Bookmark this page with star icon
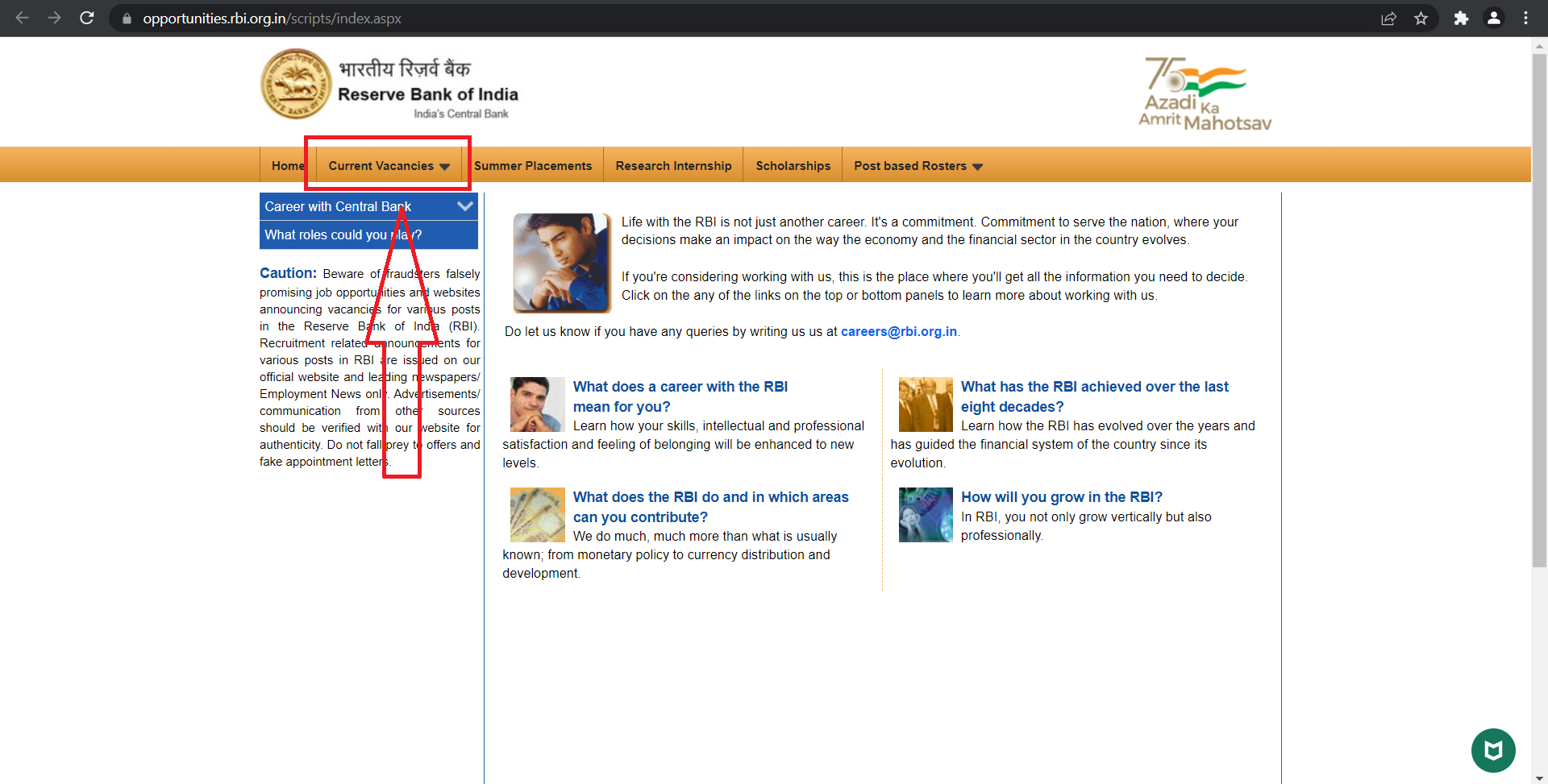Image resolution: width=1548 pixels, height=784 pixels. (1421, 18)
